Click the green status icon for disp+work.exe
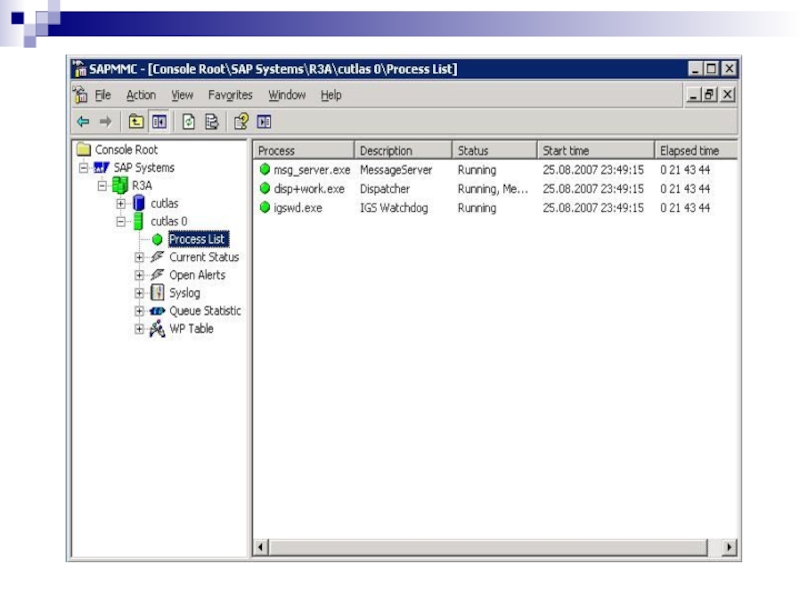 (x=264, y=188)
